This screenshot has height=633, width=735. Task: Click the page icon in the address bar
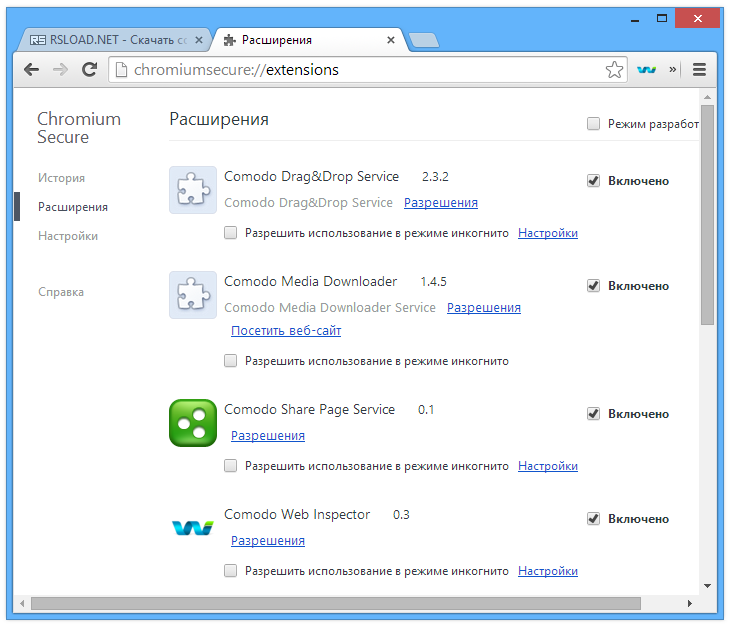pos(121,70)
